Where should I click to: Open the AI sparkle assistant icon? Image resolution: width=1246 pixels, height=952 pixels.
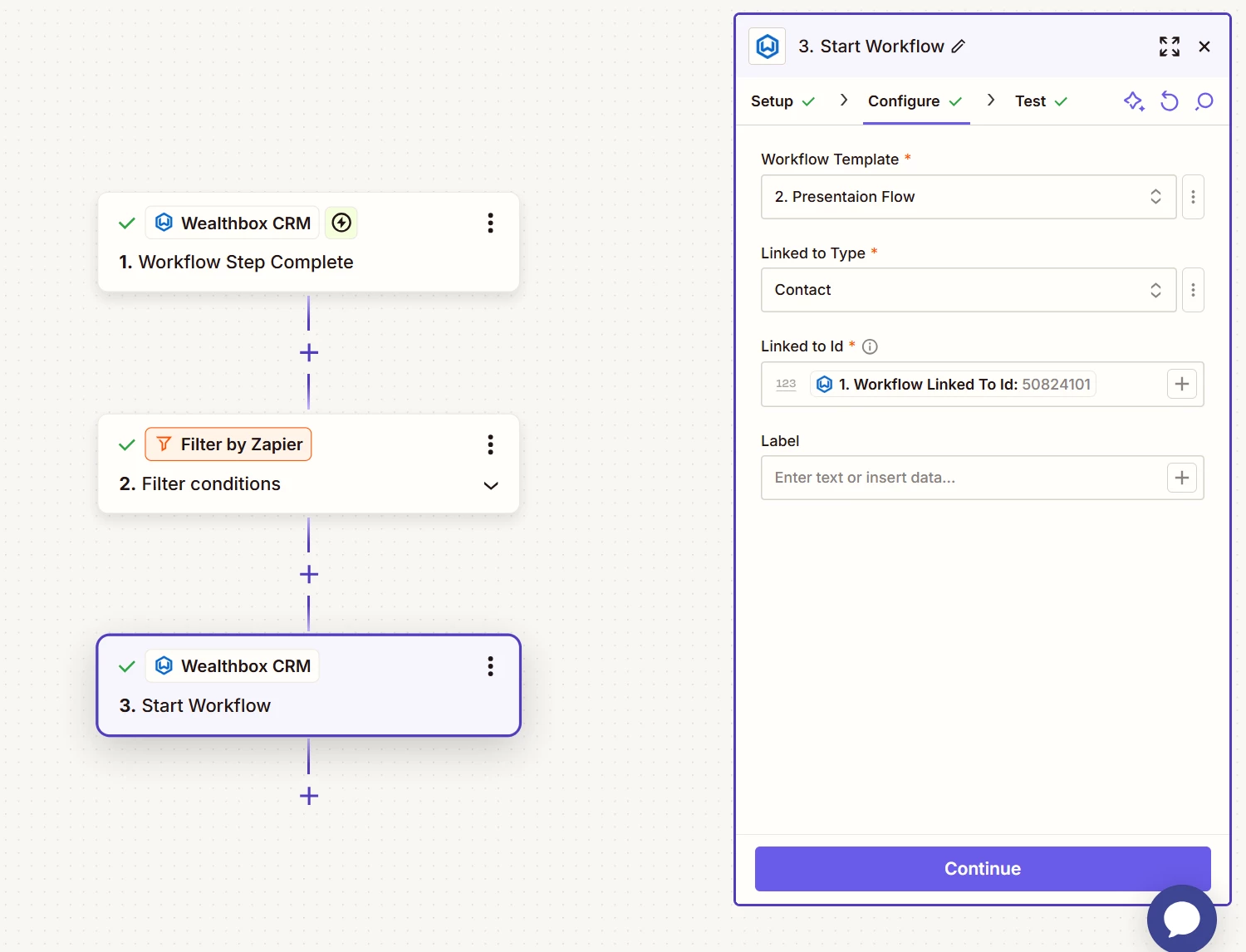tap(1134, 101)
